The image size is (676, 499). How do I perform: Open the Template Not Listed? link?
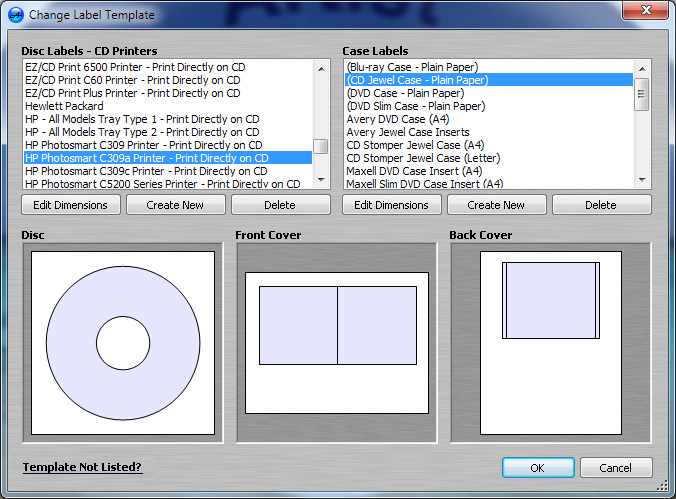(x=82, y=467)
